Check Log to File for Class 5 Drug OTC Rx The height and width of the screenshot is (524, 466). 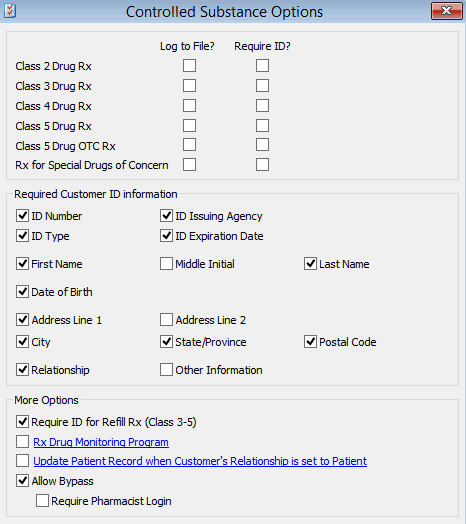[x=189, y=145]
